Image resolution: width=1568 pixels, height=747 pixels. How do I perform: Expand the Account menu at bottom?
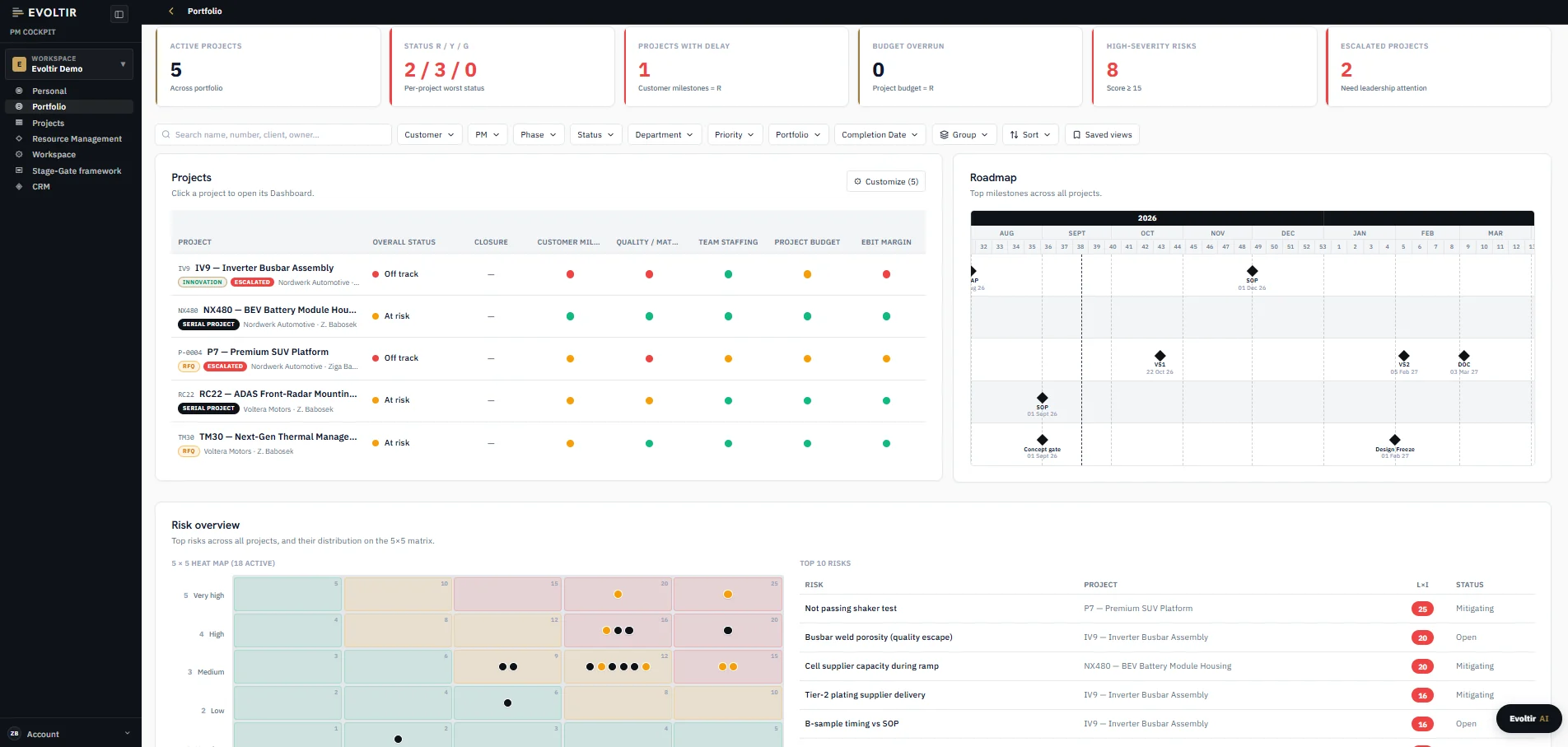click(70, 734)
